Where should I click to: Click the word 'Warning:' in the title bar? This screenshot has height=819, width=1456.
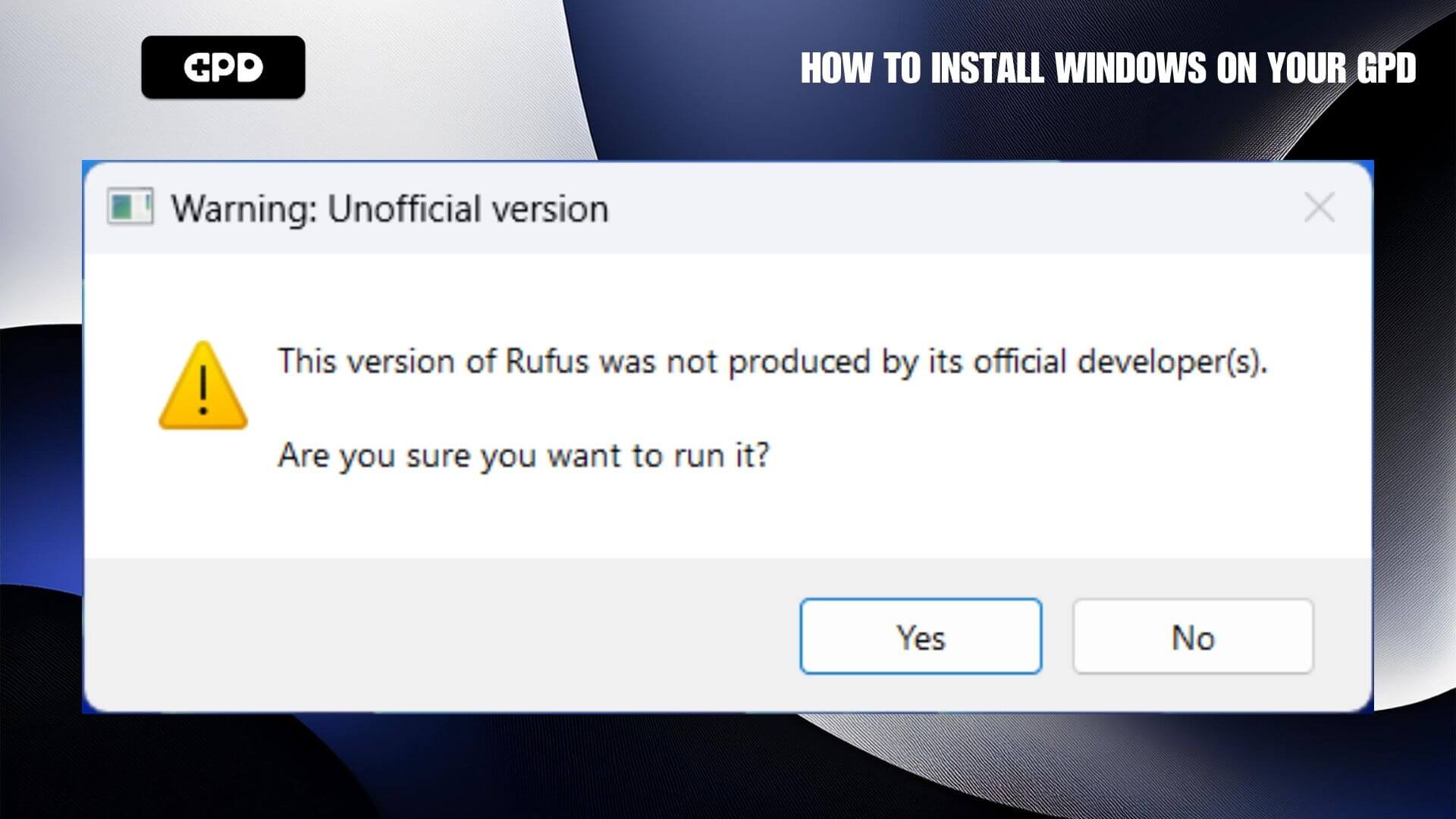tap(243, 209)
